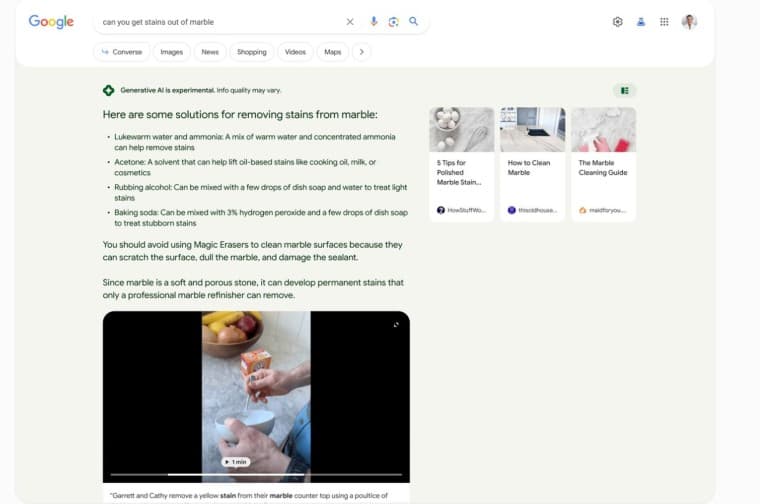The height and width of the screenshot is (504, 760).
Task: Click the generative AI diamond icon
Action: coord(109,90)
